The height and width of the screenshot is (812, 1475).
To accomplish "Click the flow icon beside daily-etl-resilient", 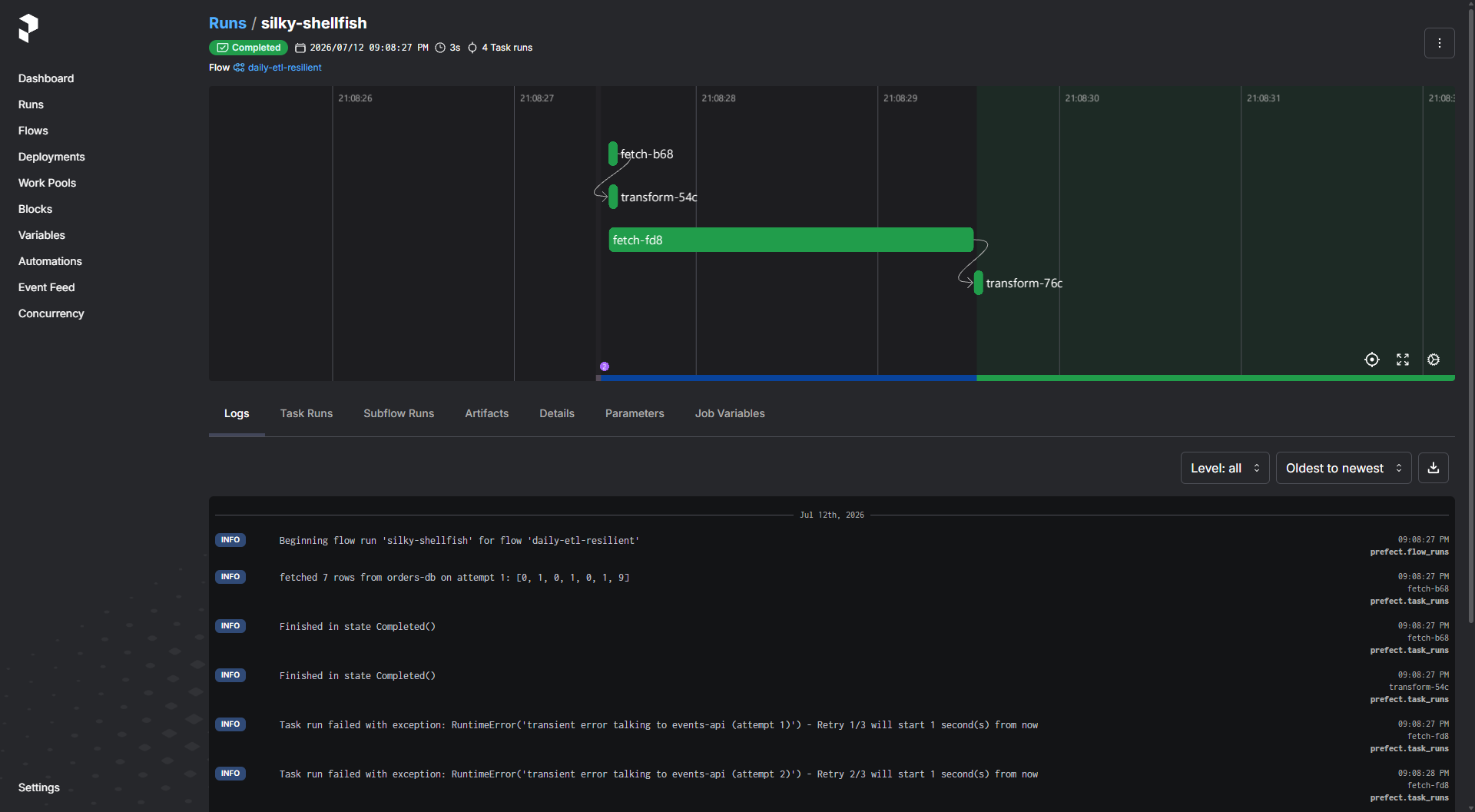I will tap(239, 68).
